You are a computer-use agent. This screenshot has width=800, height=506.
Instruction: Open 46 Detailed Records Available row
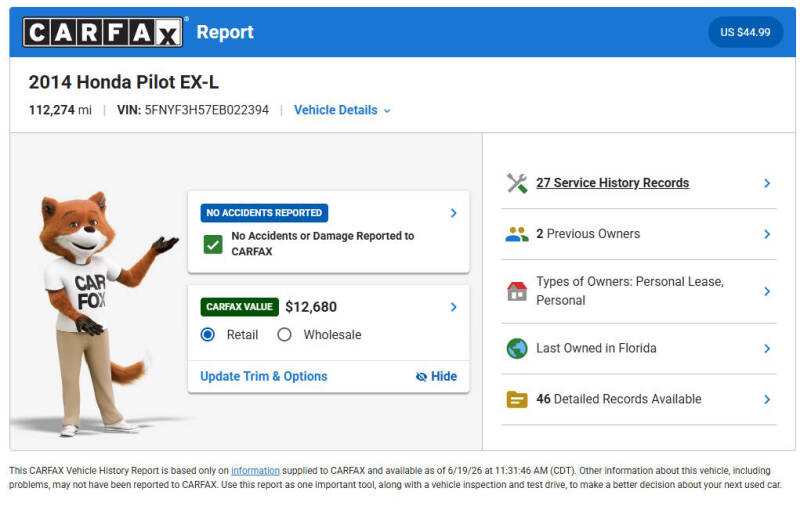(639, 399)
